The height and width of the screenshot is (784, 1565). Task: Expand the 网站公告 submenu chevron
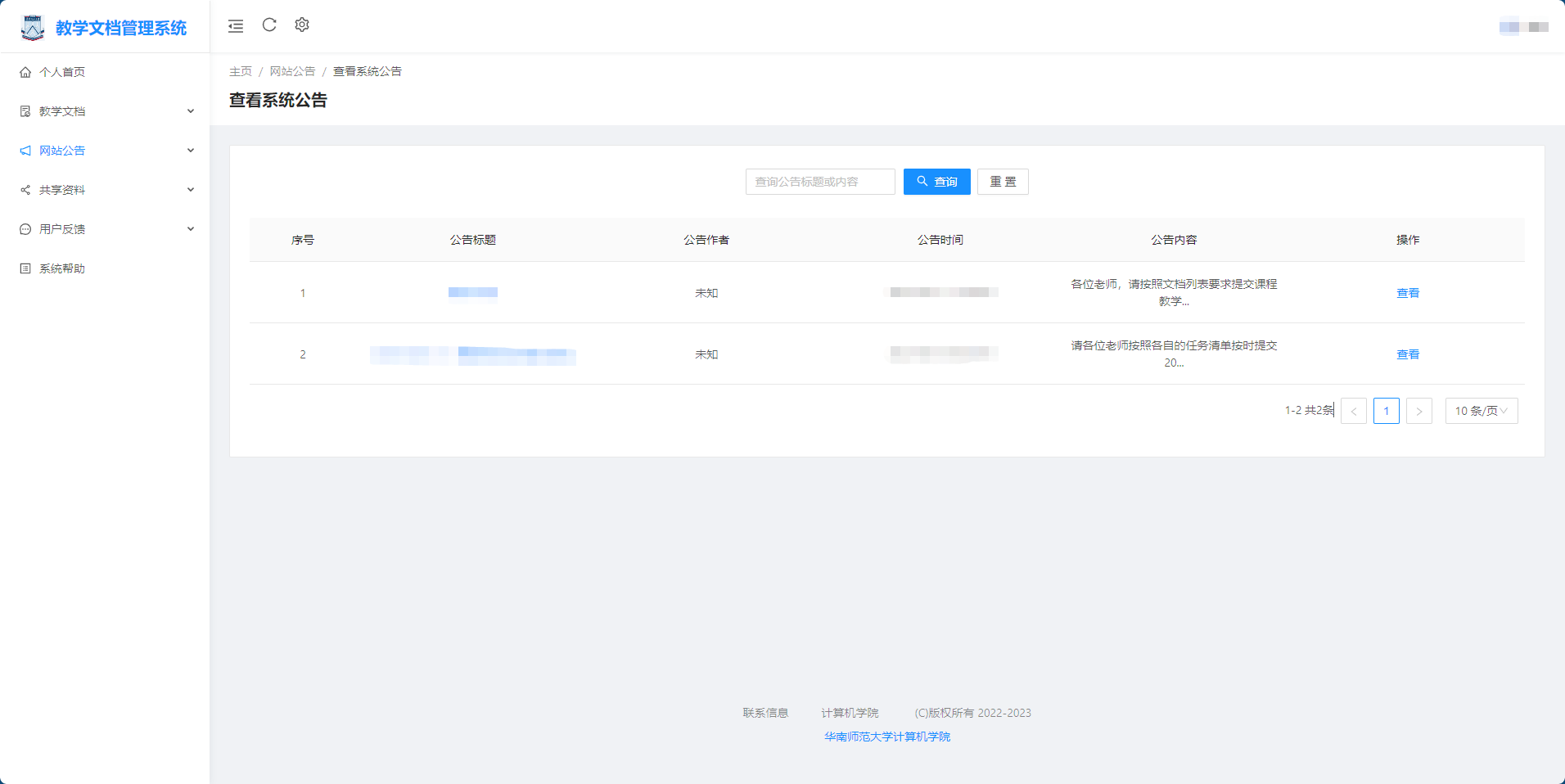click(191, 151)
